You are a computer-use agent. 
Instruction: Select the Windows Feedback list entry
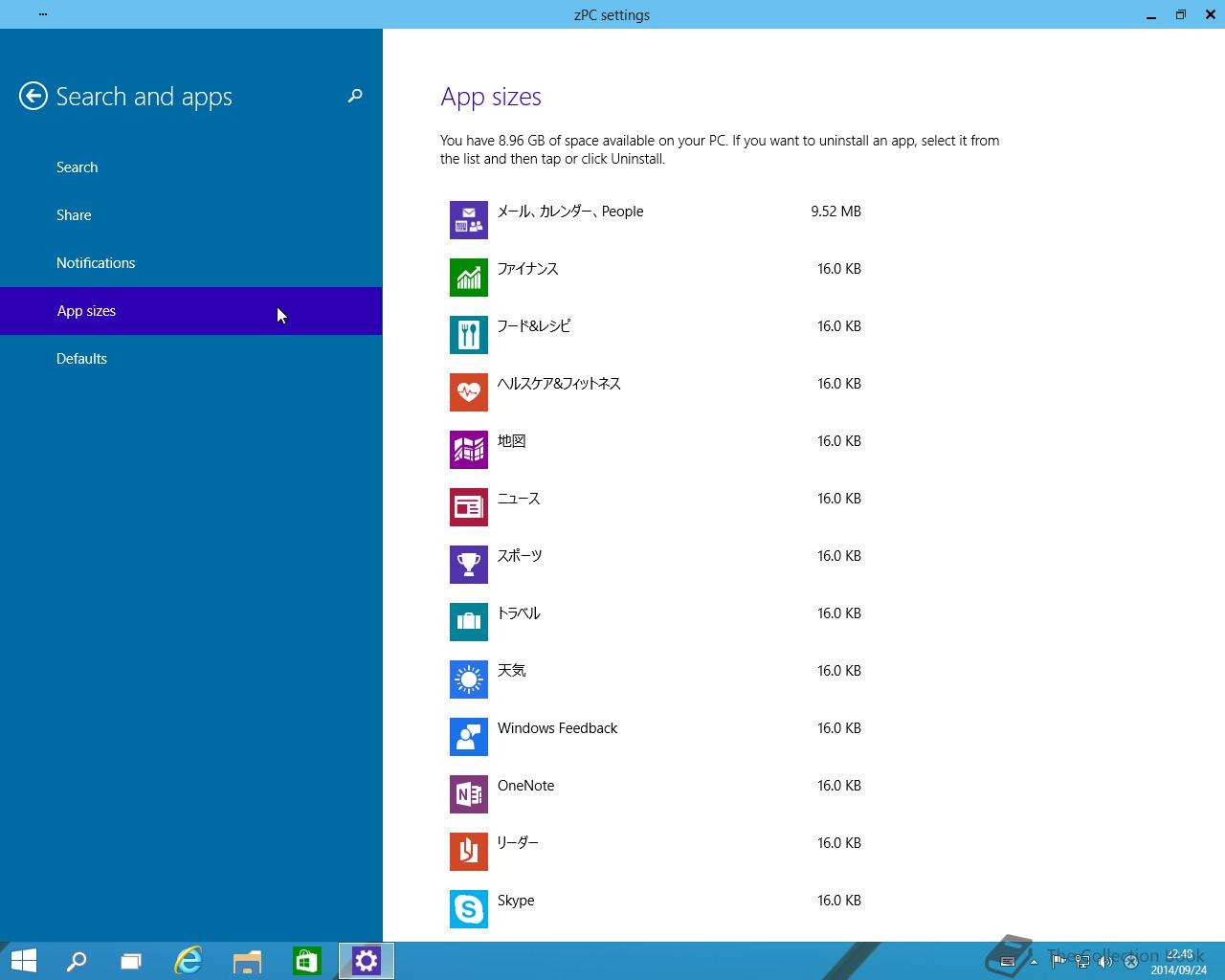pos(656,737)
